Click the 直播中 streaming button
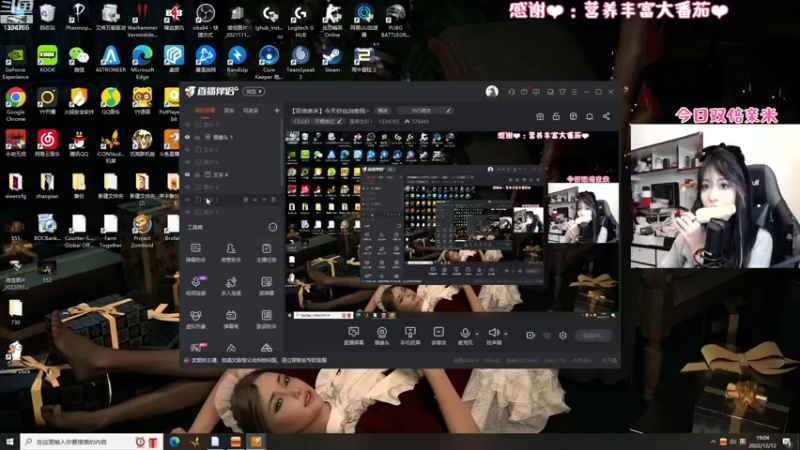The width and height of the screenshot is (800, 450). click(593, 335)
